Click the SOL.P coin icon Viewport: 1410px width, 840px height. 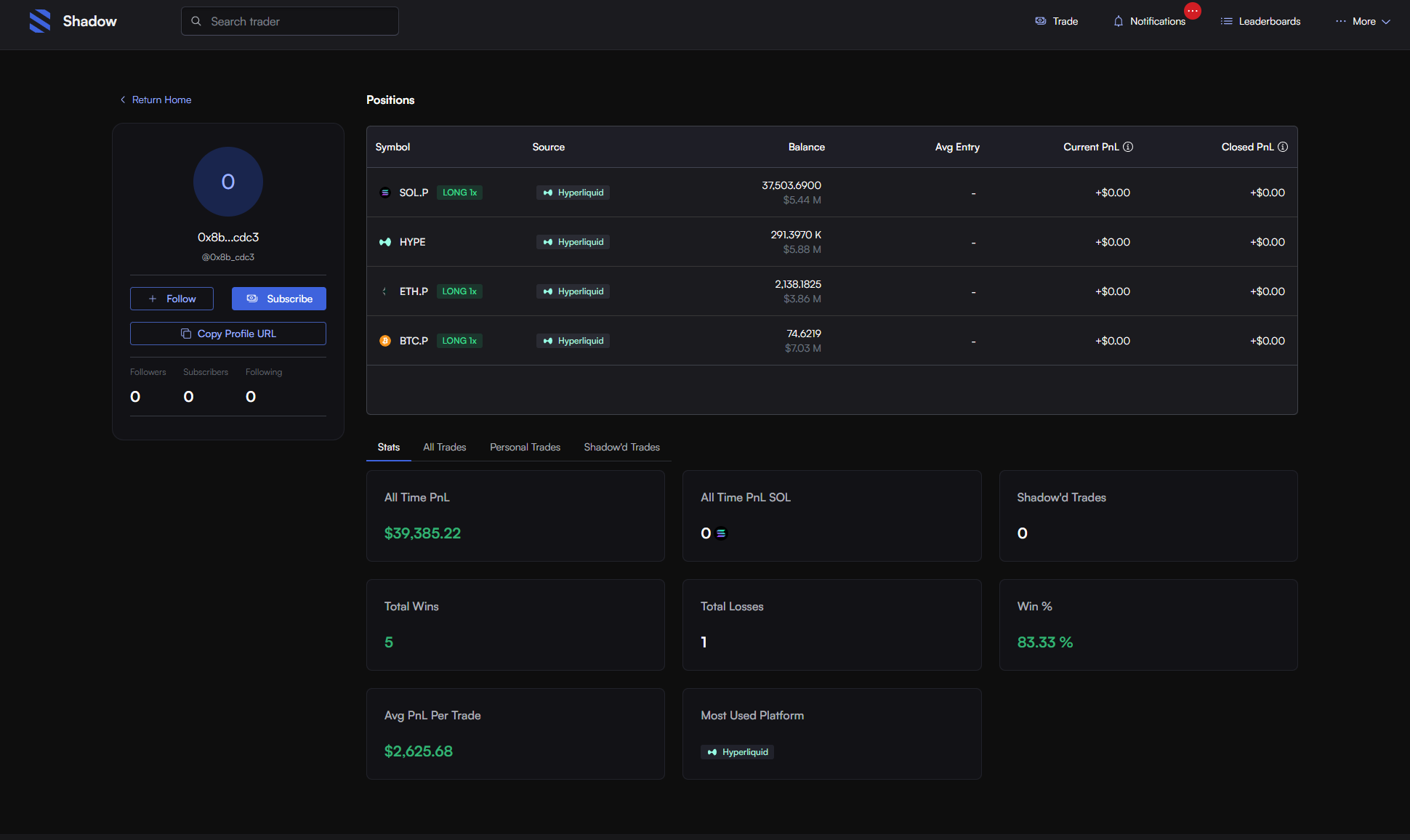(x=385, y=193)
